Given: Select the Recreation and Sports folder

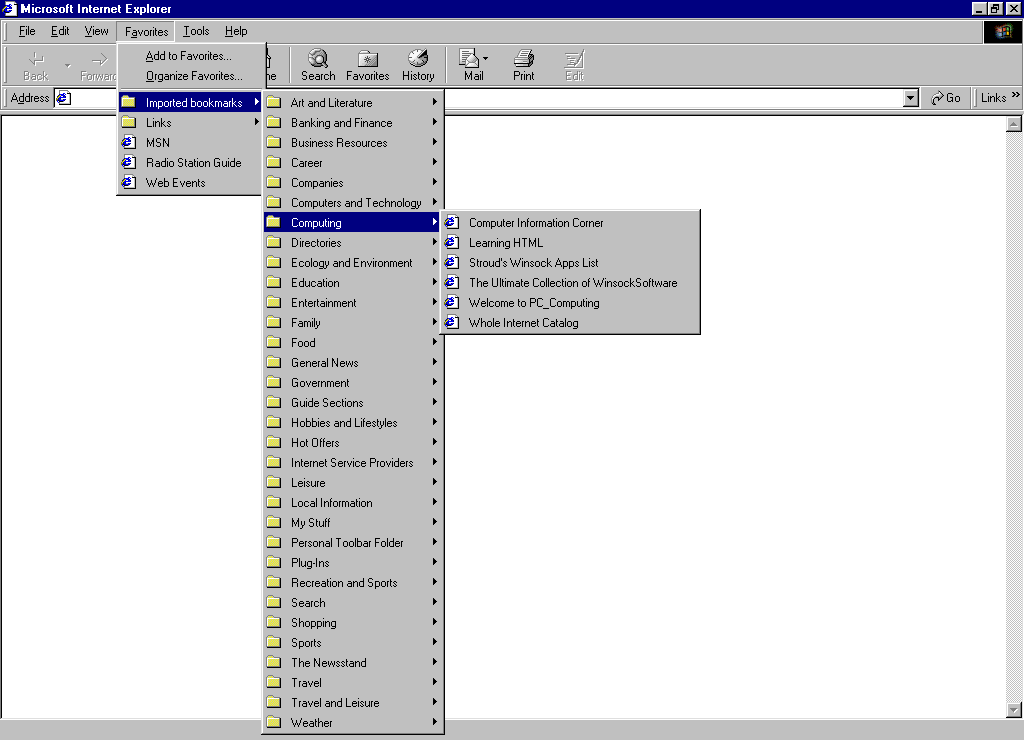Looking at the screenshot, I should [x=353, y=583].
